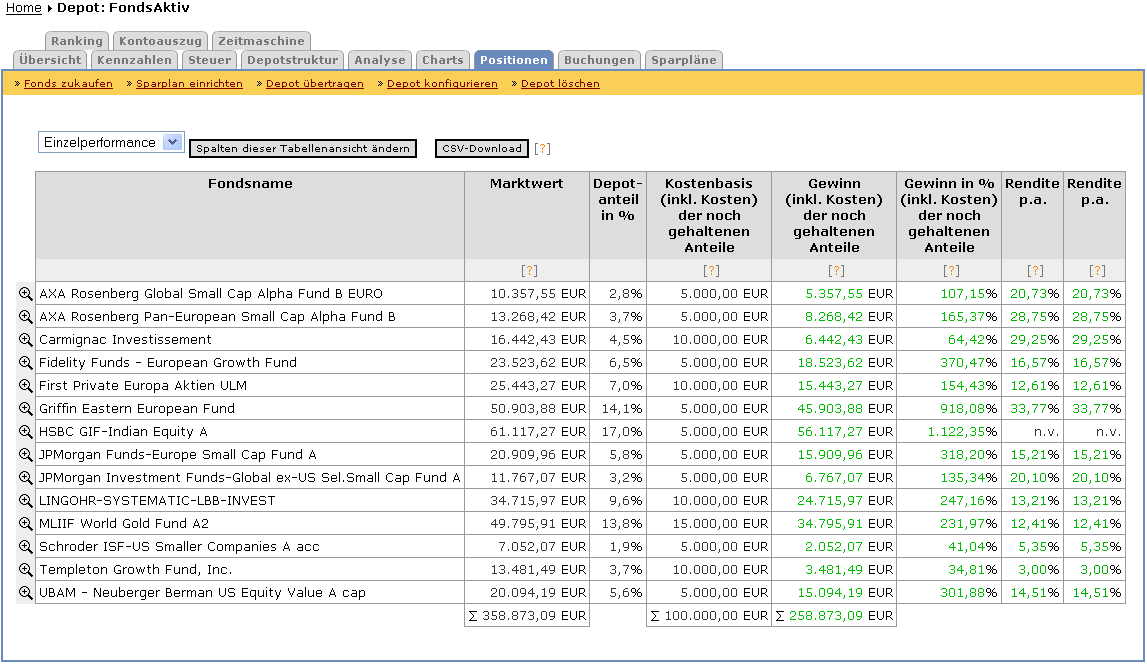Click the Fonds zukaufen link
The height and width of the screenshot is (664, 1147).
coord(68,84)
